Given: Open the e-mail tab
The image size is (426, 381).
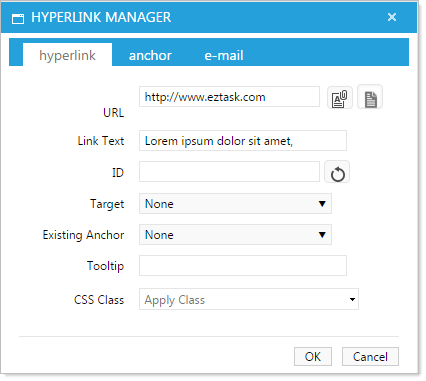Looking at the screenshot, I should 224,55.
